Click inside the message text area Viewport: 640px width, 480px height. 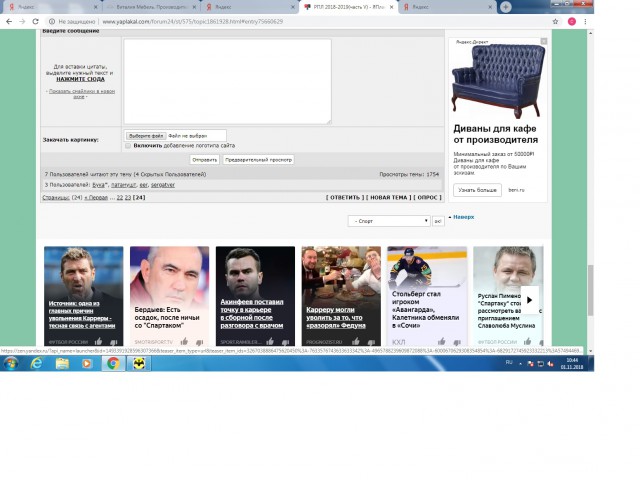[x=228, y=81]
